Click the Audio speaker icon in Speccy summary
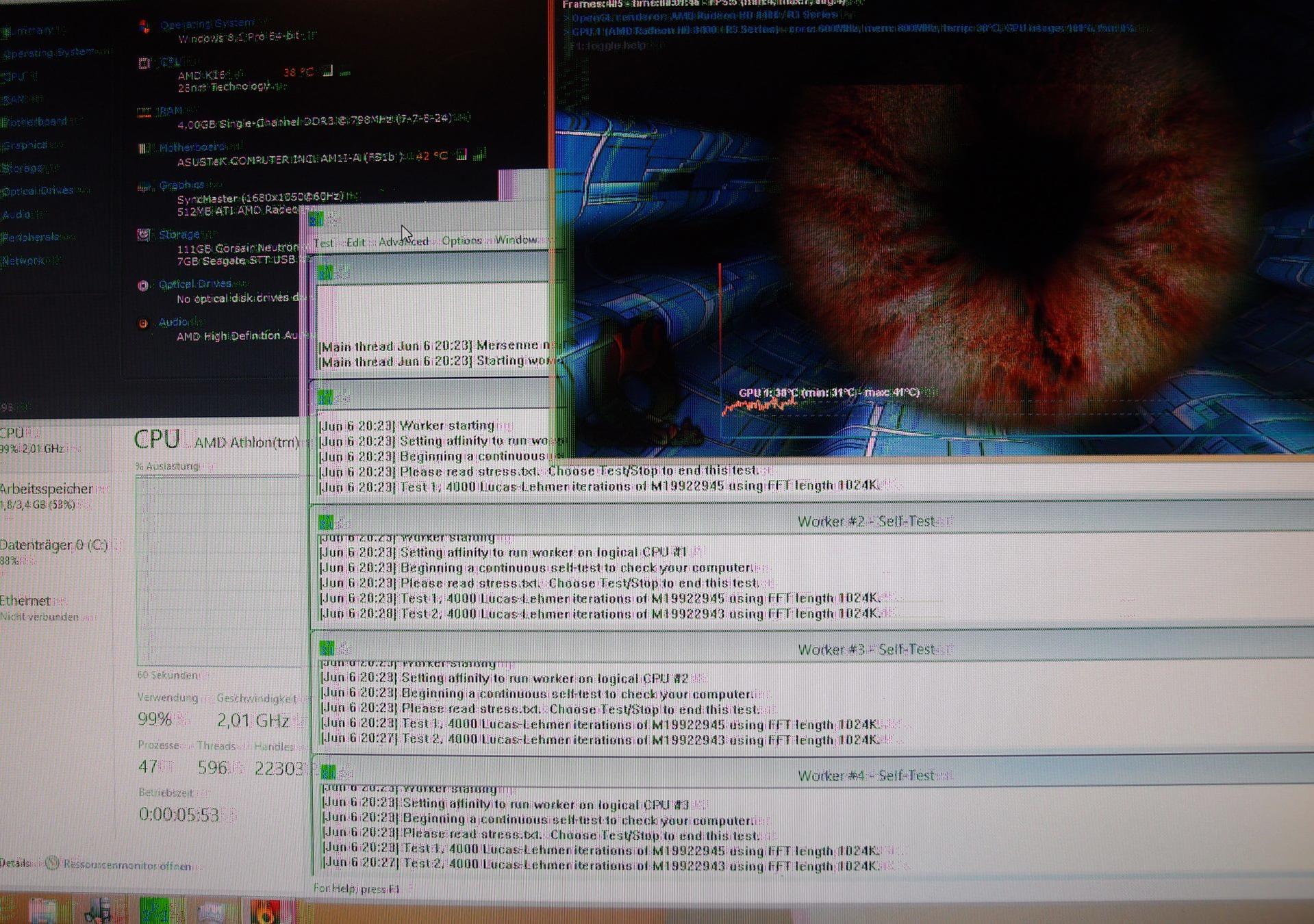This screenshot has height=924, width=1314. (143, 324)
